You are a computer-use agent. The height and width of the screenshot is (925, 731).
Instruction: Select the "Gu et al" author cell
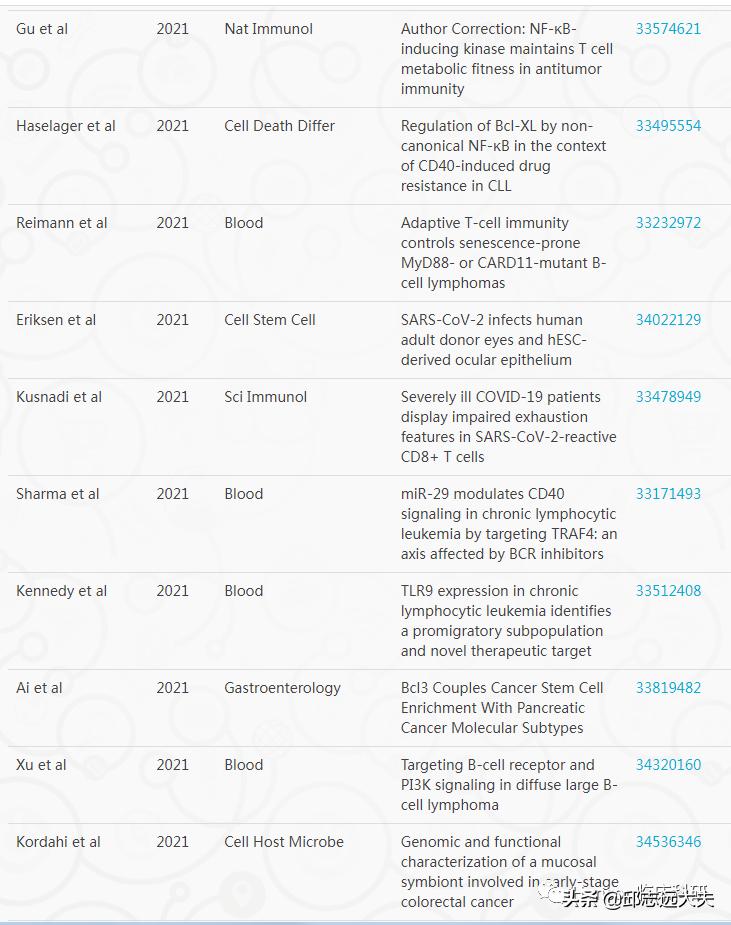point(42,29)
